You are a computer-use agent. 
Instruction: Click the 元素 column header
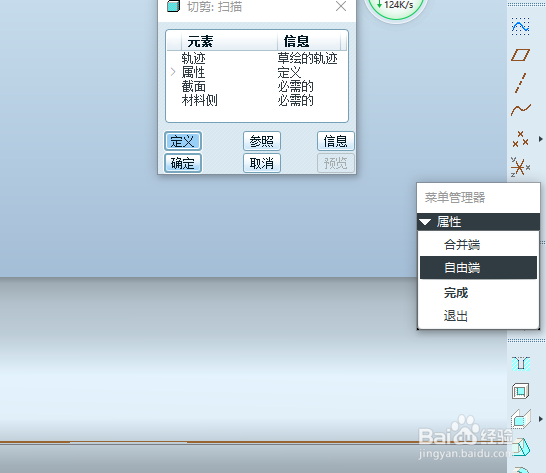pyautogui.click(x=229, y=41)
